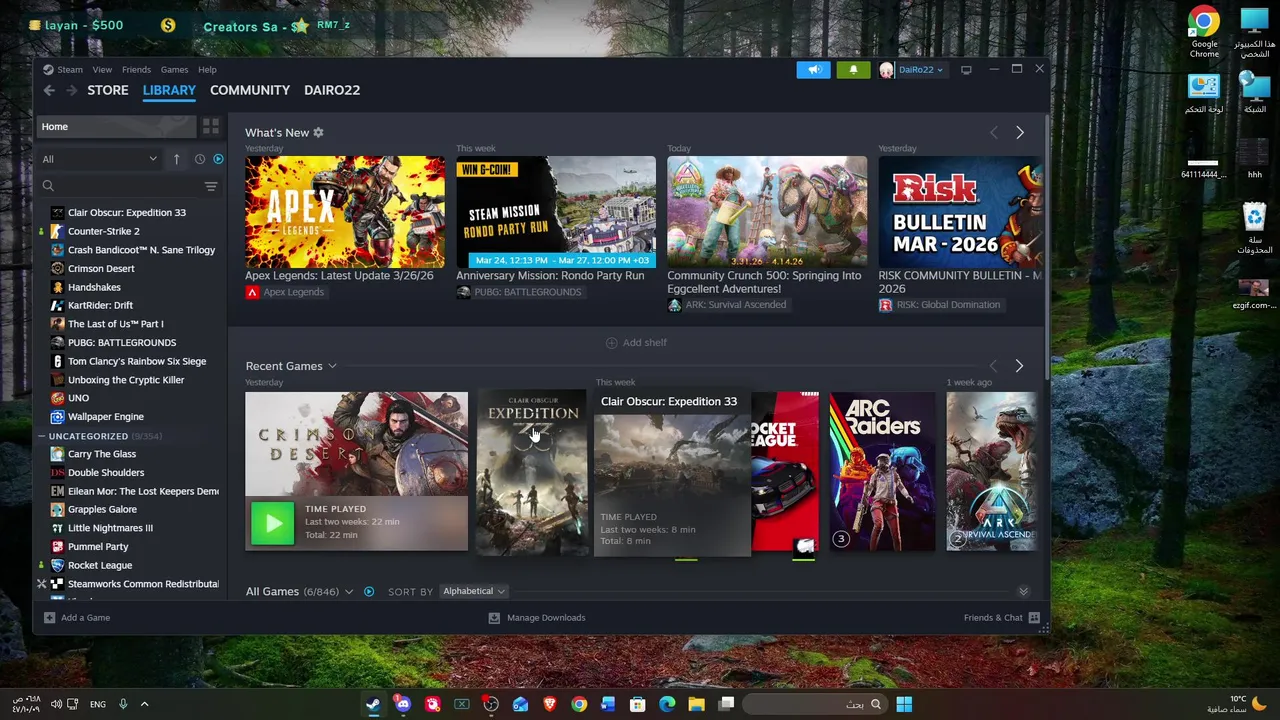Open the ARC Raiders recent game cover

point(882,471)
